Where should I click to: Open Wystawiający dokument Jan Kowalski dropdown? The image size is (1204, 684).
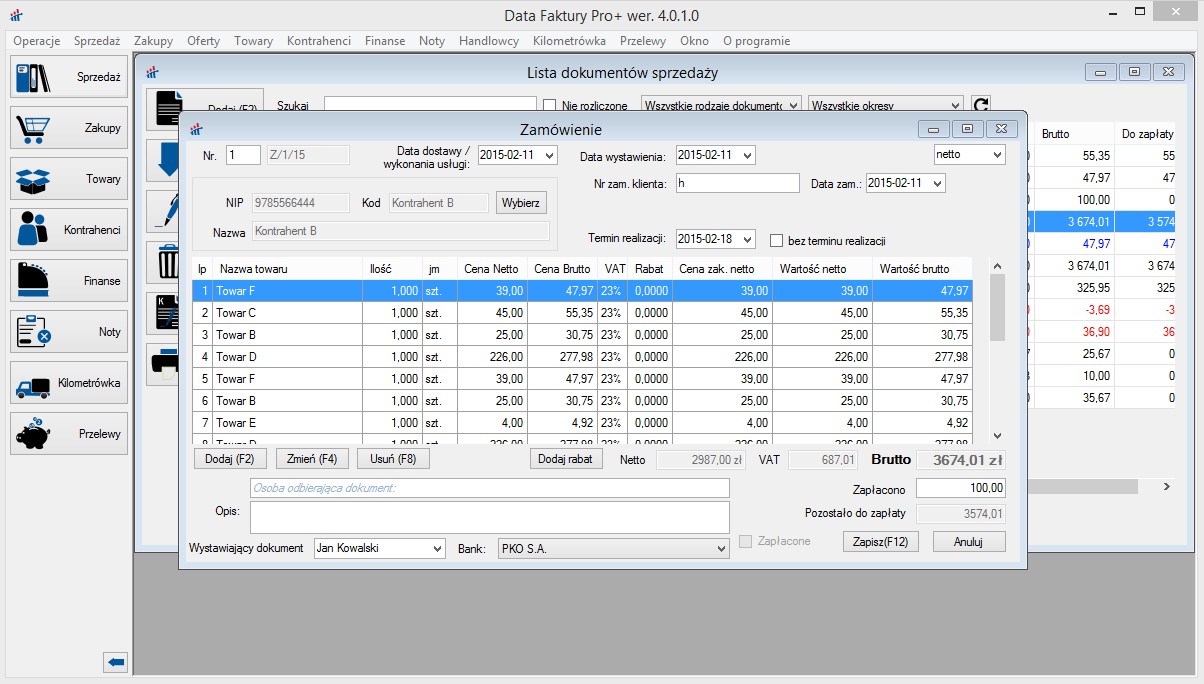[x=437, y=549]
